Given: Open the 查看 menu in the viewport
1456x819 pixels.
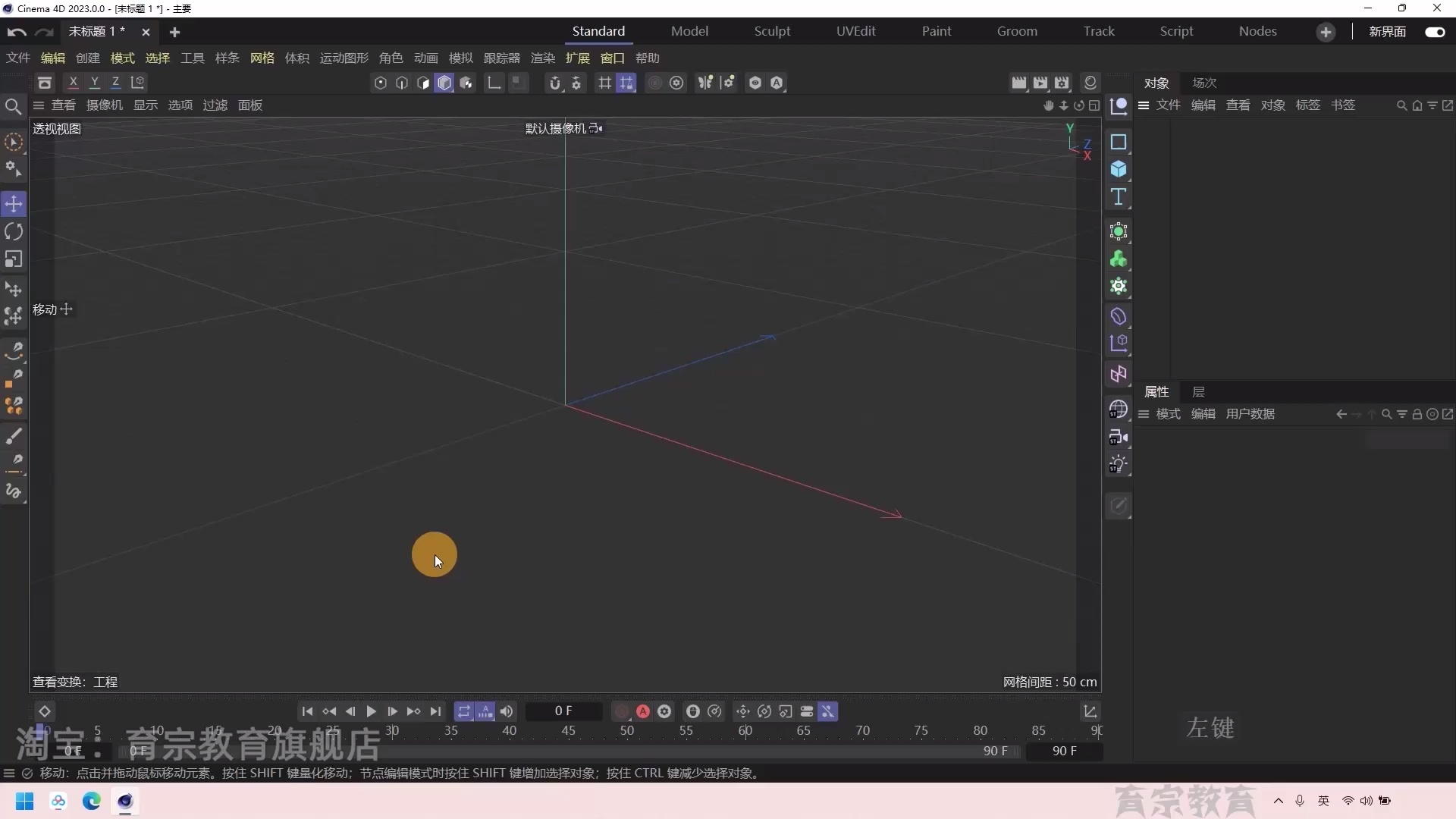Looking at the screenshot, I should click(63, 105).
